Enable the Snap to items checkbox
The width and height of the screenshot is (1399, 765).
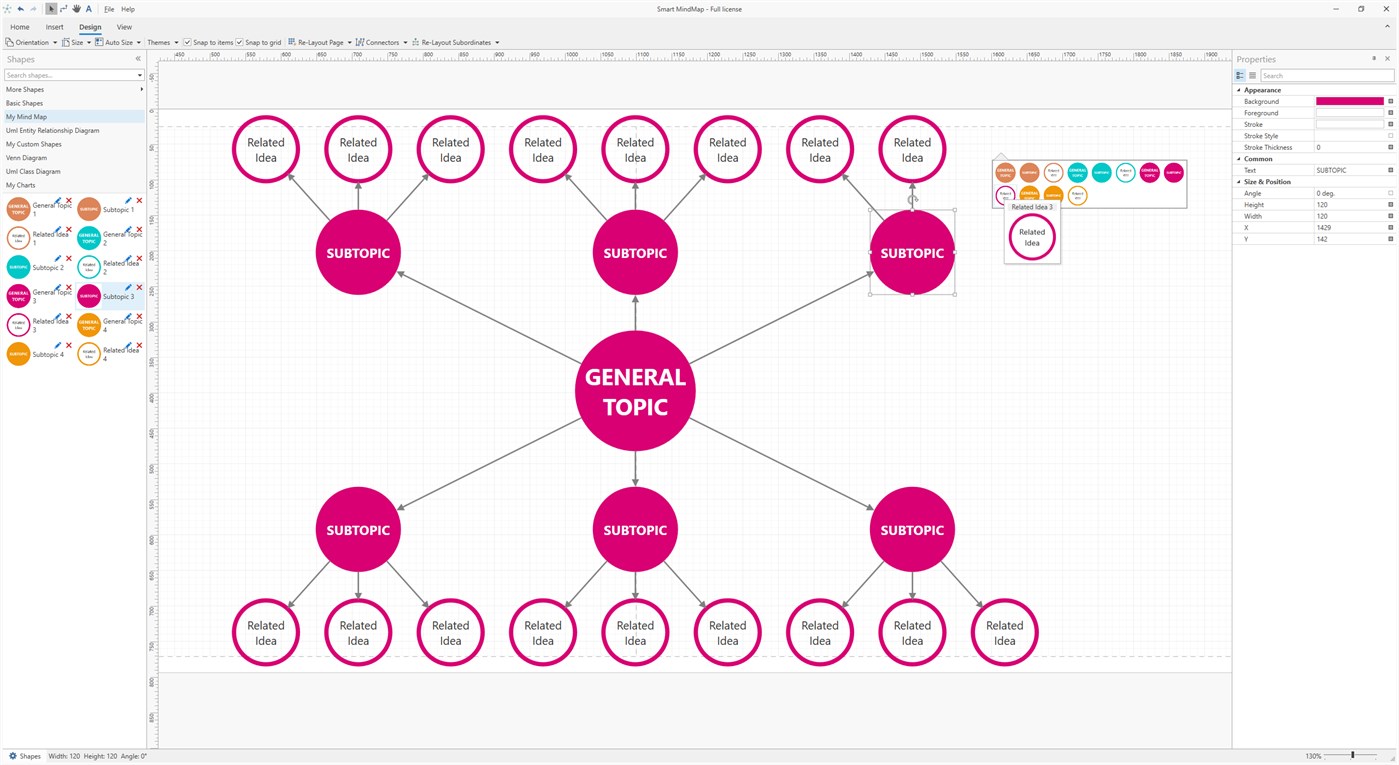click(187, 42)
